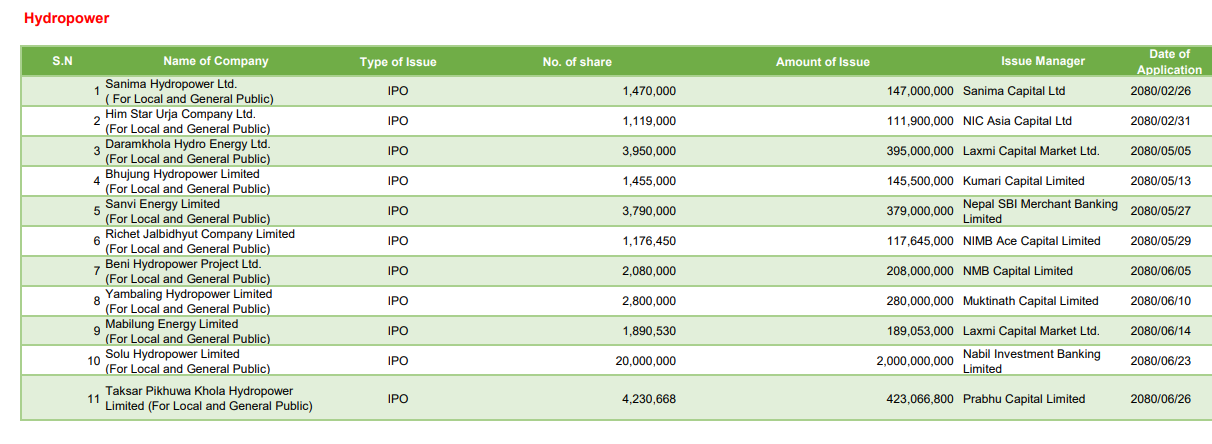Click the 2,000,000,000 amount for Solu Hydropower

(x=915, y=361)
